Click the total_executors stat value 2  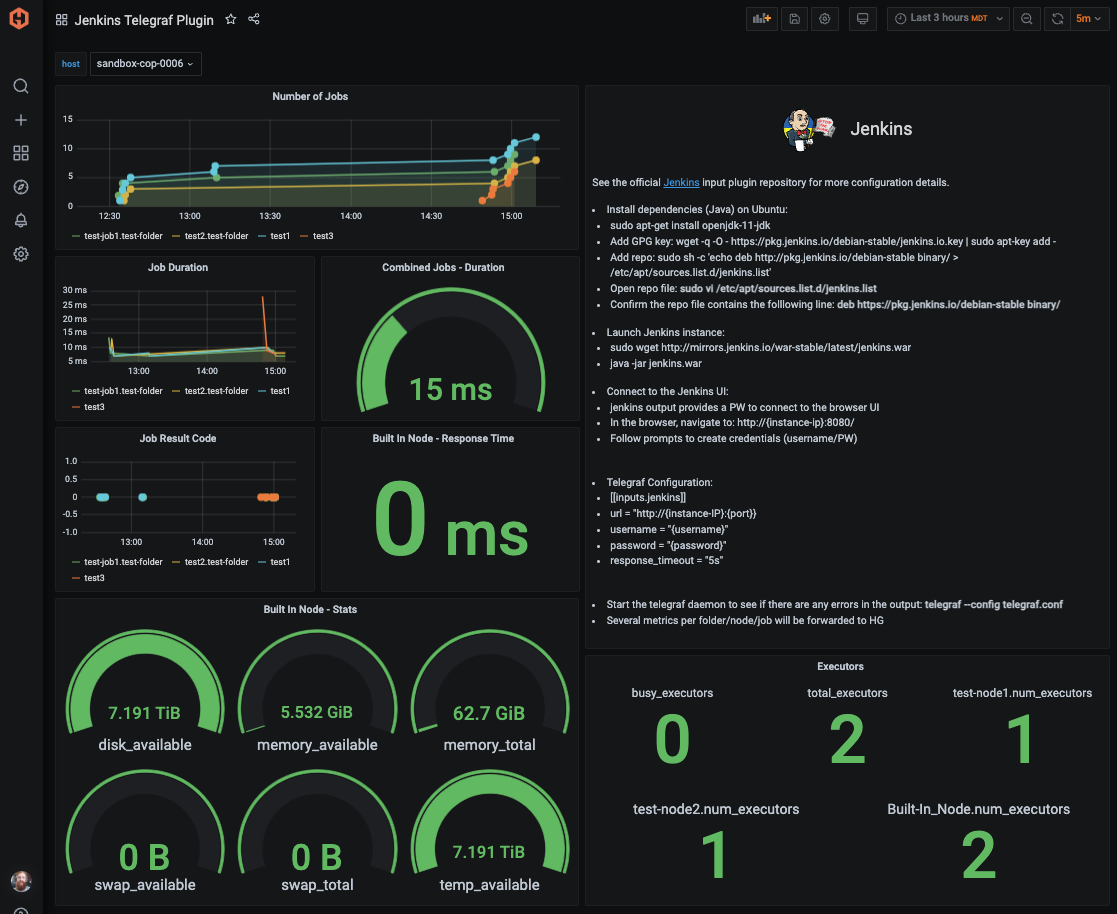(x=847, y=740)
